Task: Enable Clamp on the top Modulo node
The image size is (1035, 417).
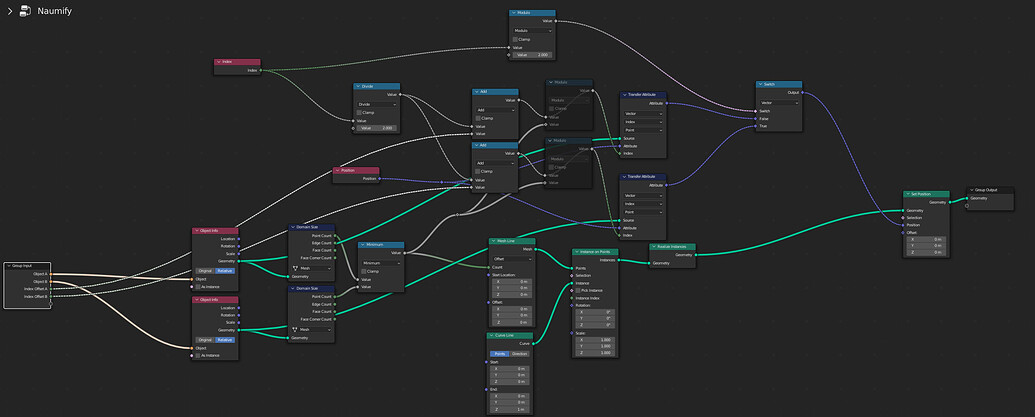Action: (516, 39)
